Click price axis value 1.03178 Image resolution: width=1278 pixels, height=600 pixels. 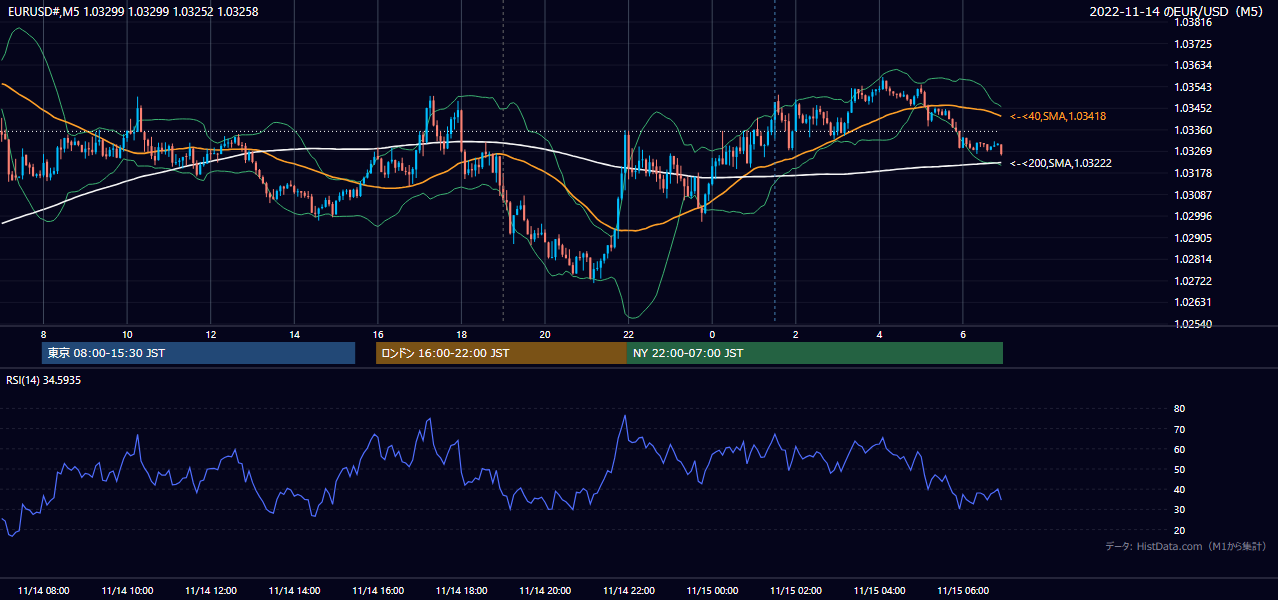tap(1193, 173)
